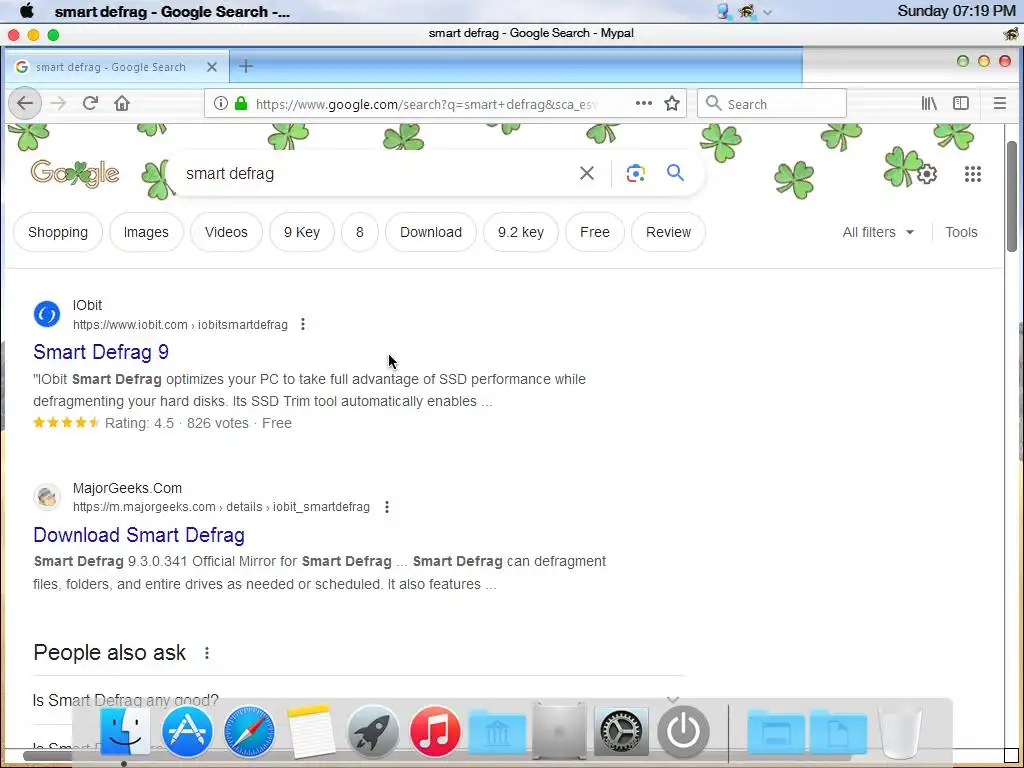Open System Preferences gear in dock
Image resolution: width=1024 pixels, height=768 pixels.
(x=621, y=732)
